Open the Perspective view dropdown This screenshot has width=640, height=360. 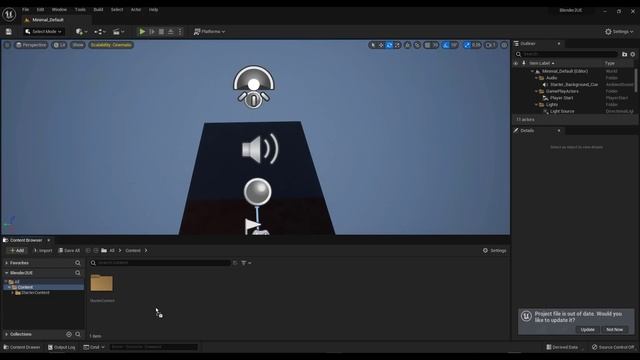(x=31, y=45)
